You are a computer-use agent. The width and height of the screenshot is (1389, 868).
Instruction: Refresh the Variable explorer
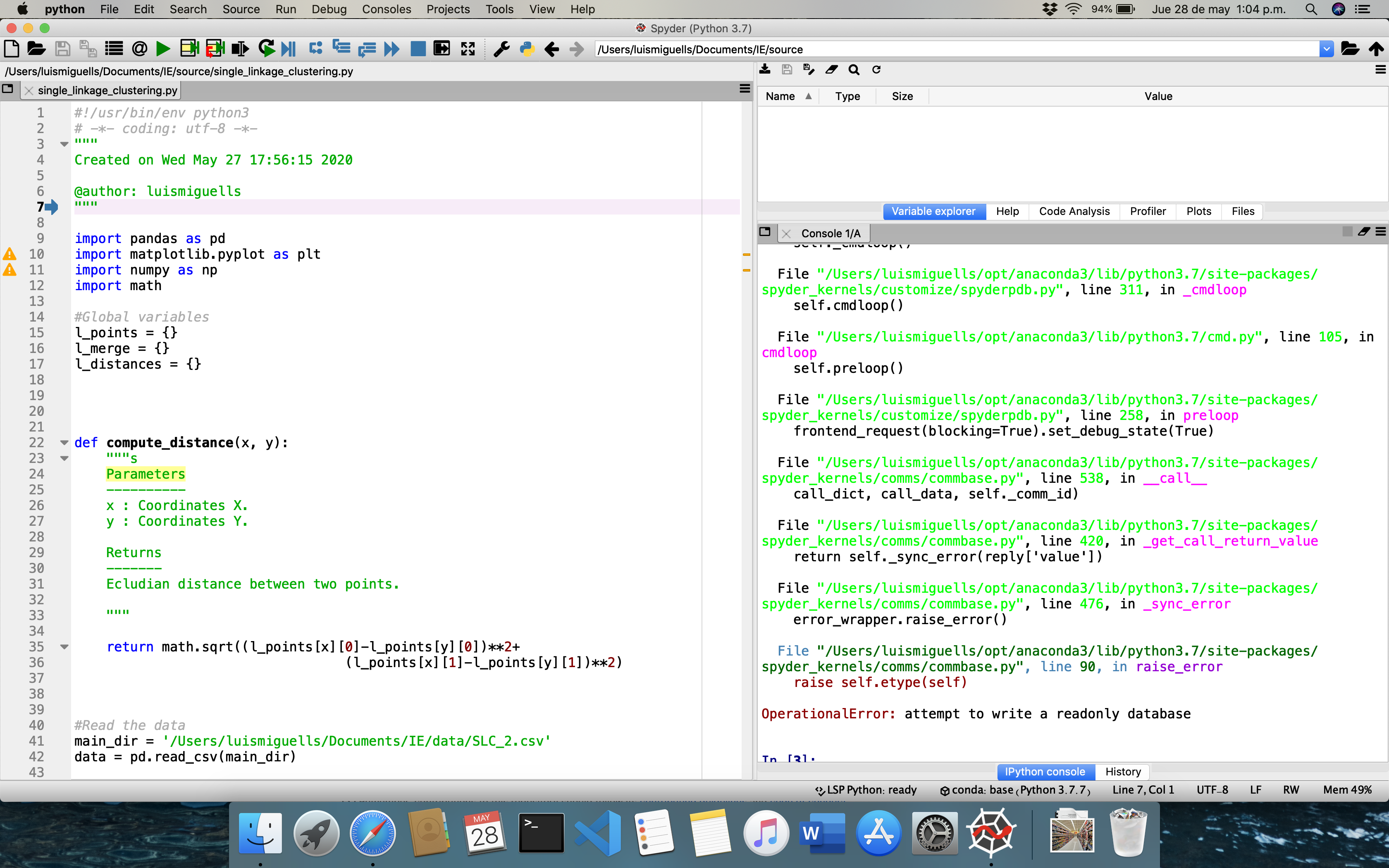click(876, 69)
